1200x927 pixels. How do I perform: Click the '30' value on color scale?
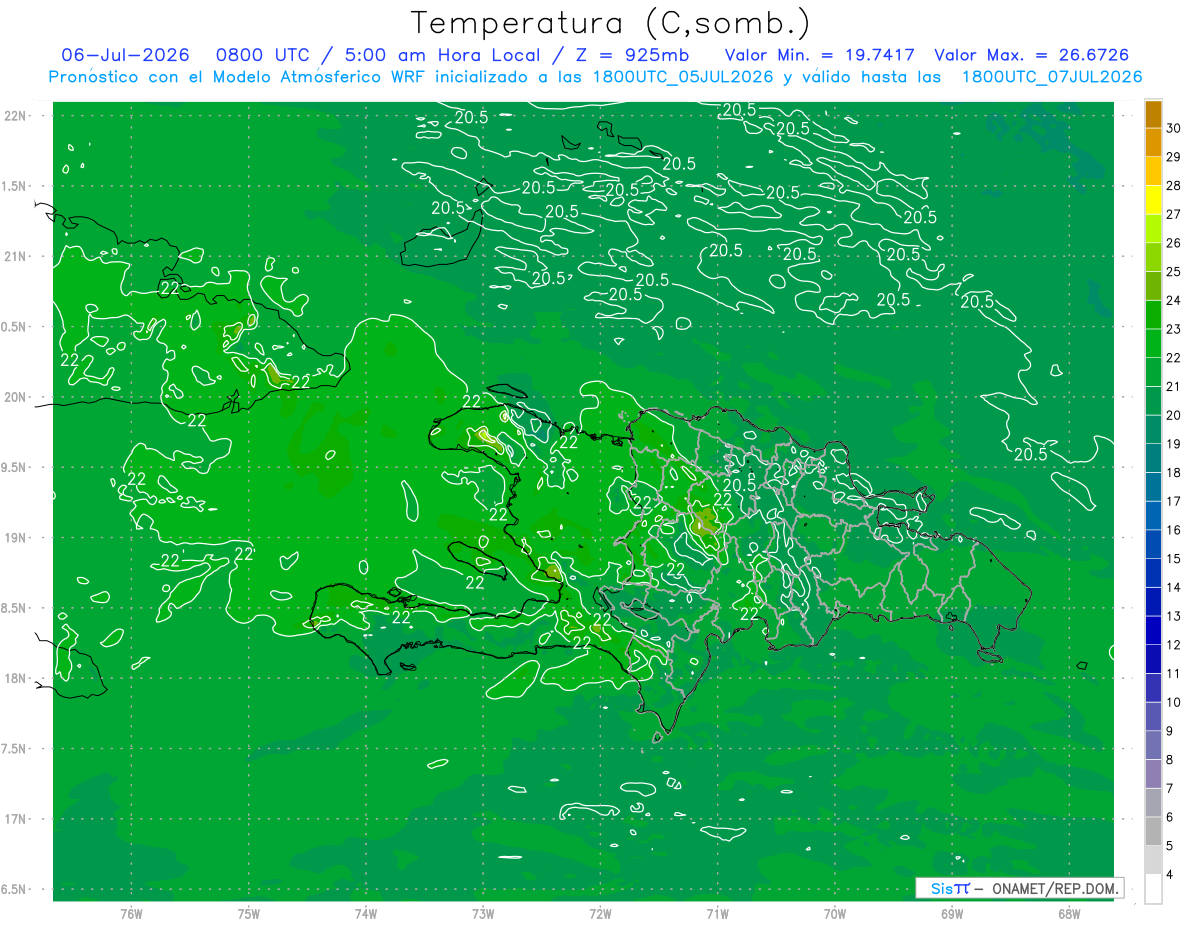(x=1174, y=128)
